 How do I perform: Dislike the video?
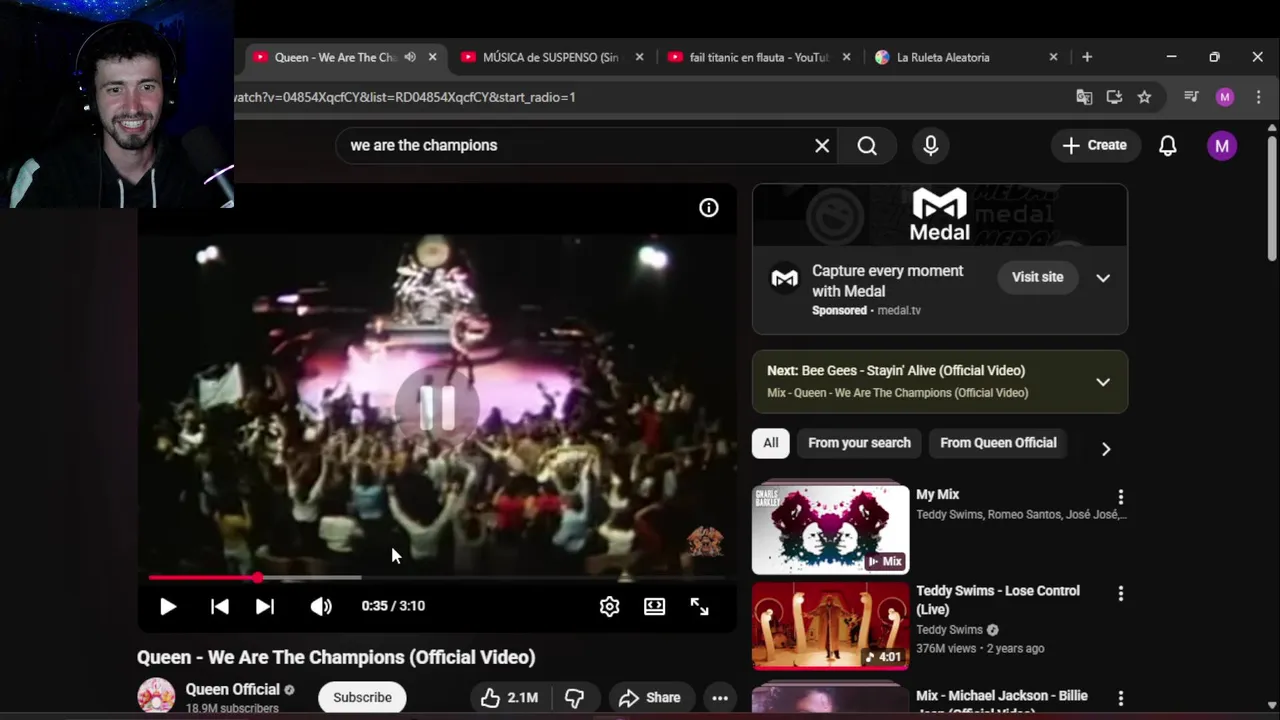point(574,698)
